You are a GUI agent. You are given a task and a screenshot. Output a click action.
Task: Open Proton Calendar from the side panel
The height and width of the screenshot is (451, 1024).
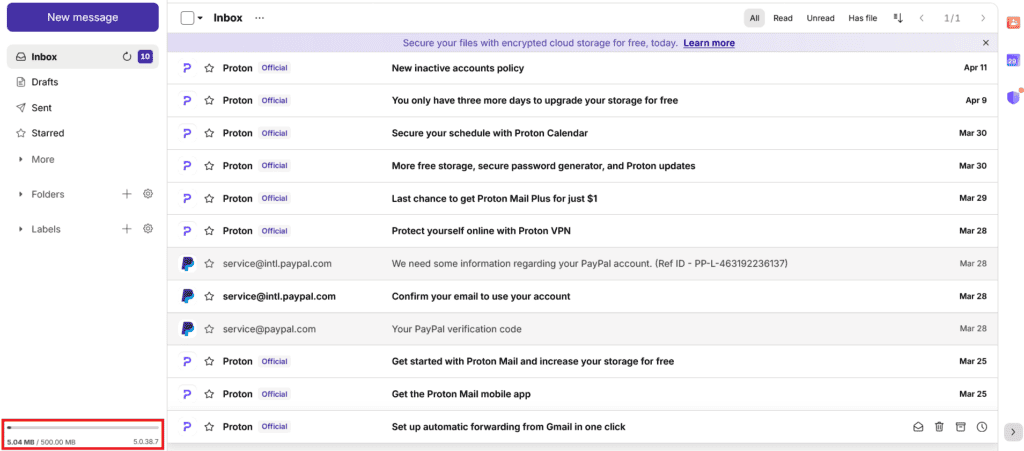pos(1013,60)
